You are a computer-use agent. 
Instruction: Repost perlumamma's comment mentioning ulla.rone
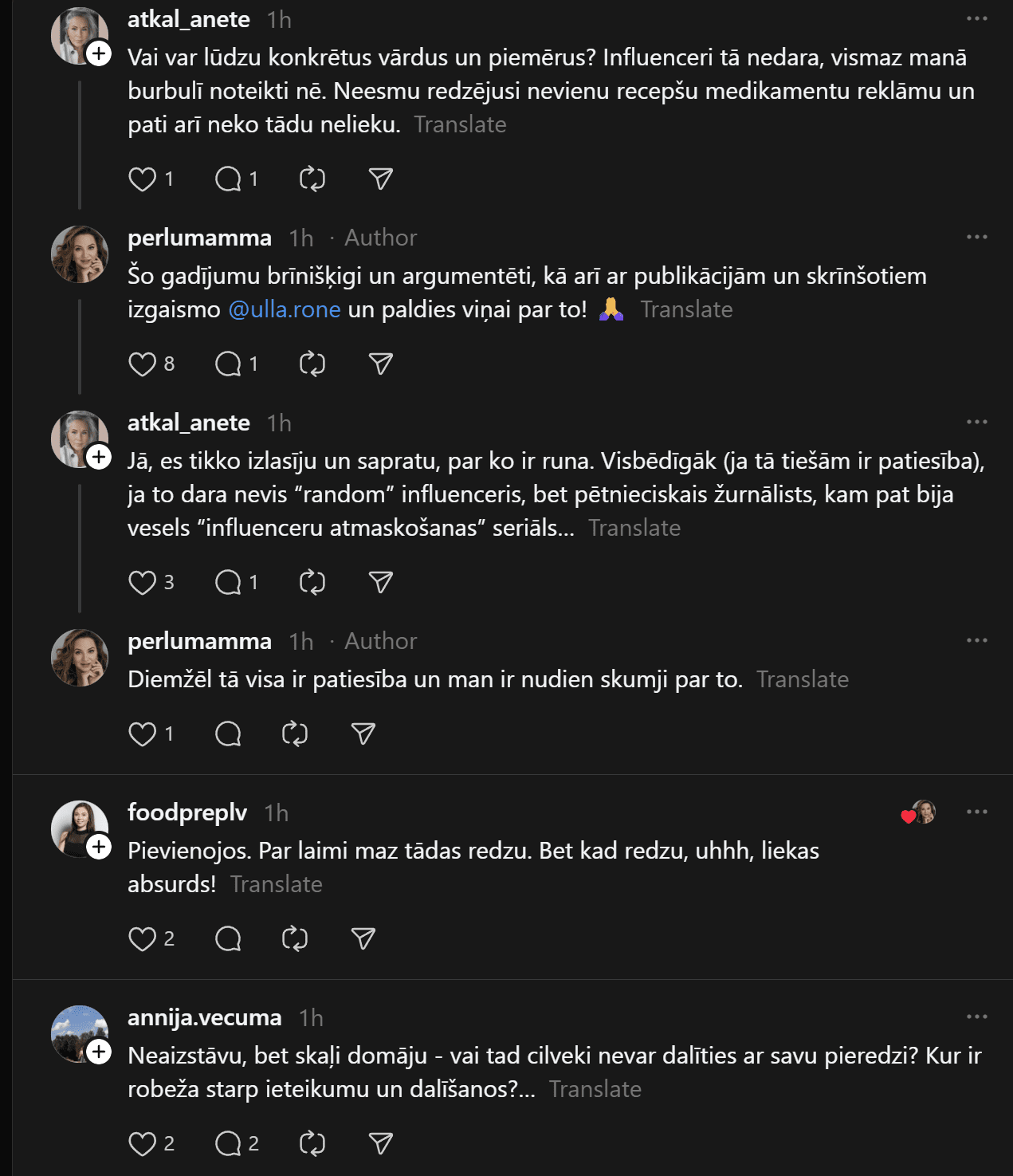pos(312,364)
